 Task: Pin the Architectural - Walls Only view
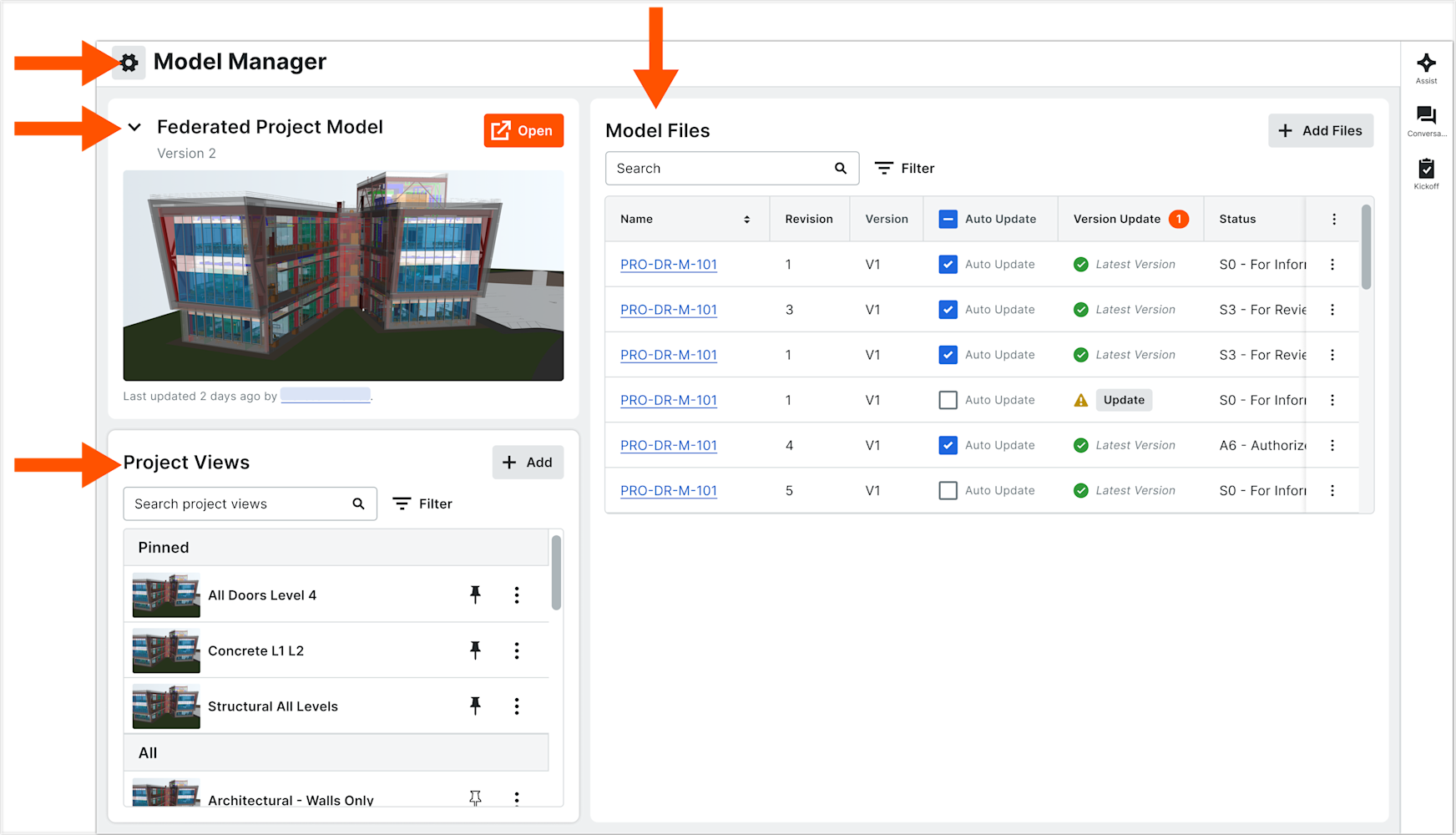tap(476, 798)
